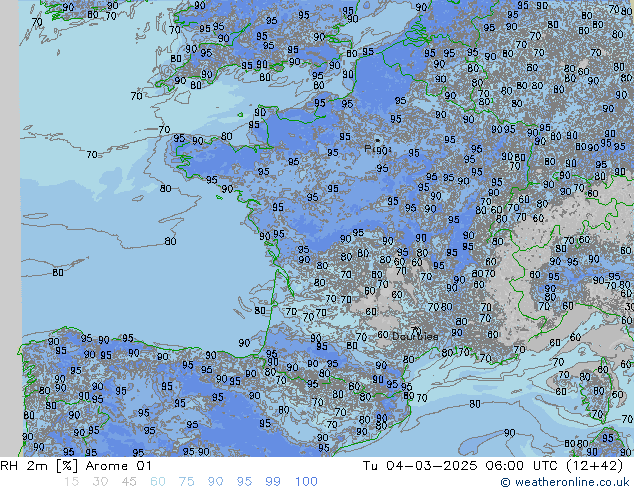The height and width of the screenshot is (490, 634).
Task: Click the Dourbies city label on map
Action: pyautogui.click(x=415, y=336)
